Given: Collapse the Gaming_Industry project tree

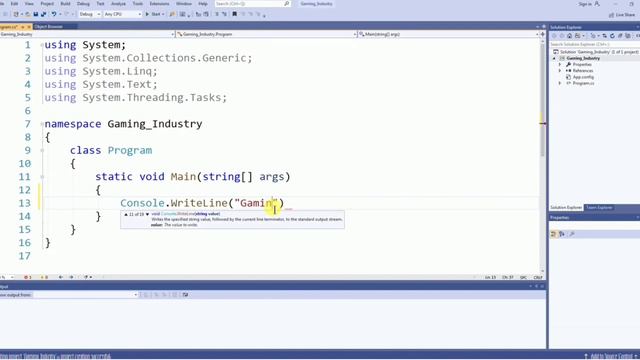Looking at the screenshot, I should tap(554, 58).
